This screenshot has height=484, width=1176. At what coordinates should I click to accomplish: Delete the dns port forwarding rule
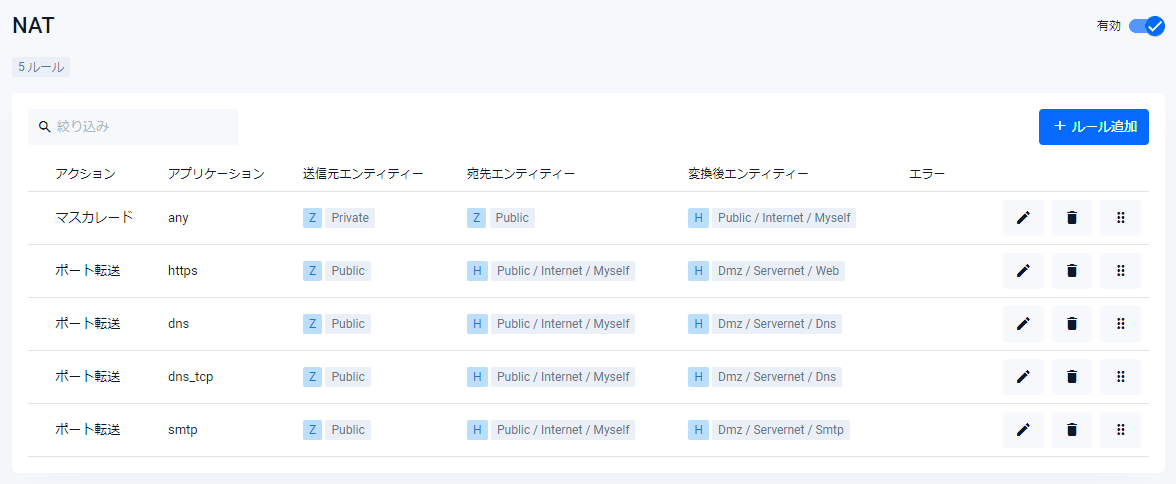(x=1072, y=324)
